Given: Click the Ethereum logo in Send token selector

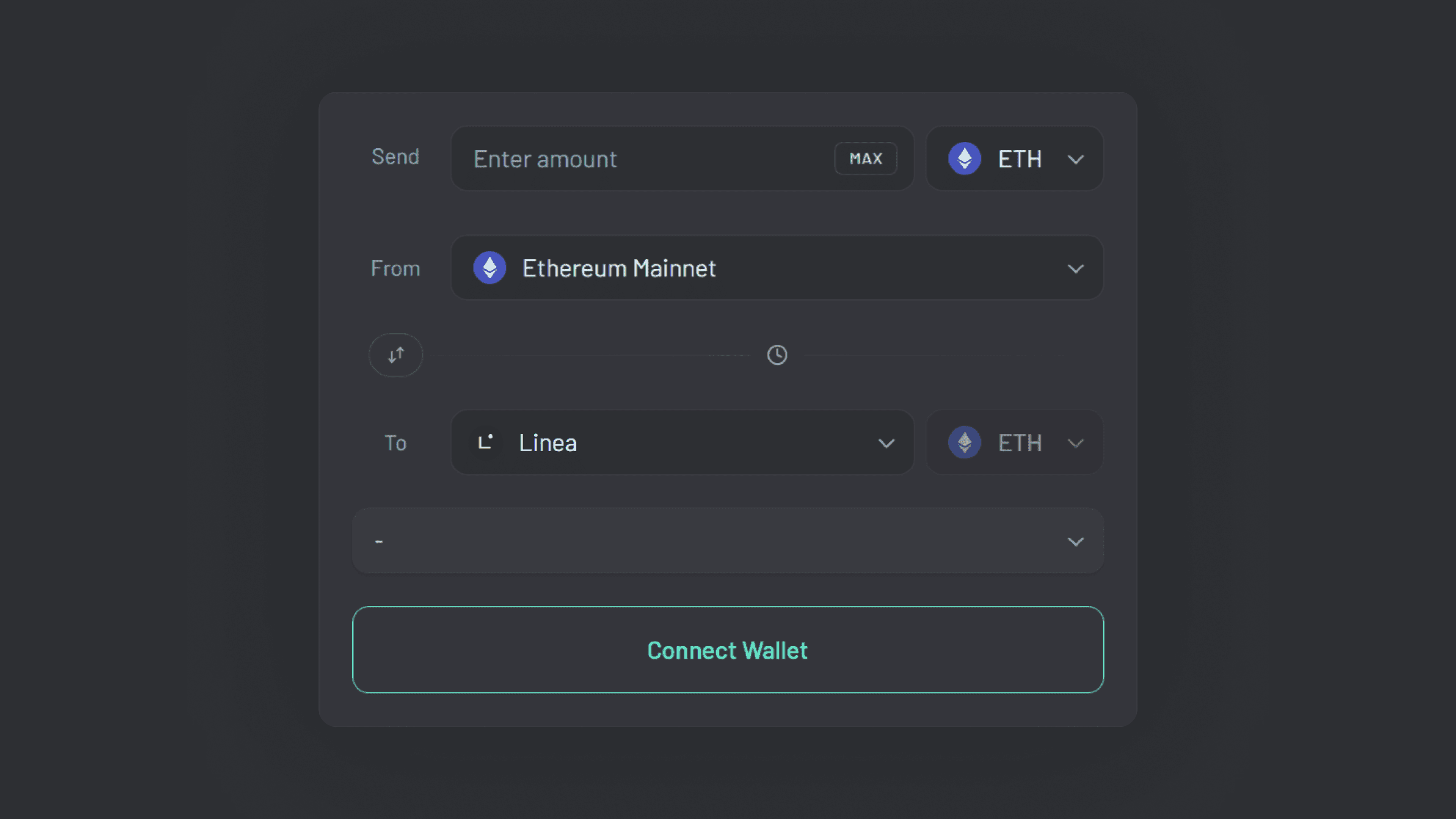Looking at the screenshot, I should tap(964, 159).
